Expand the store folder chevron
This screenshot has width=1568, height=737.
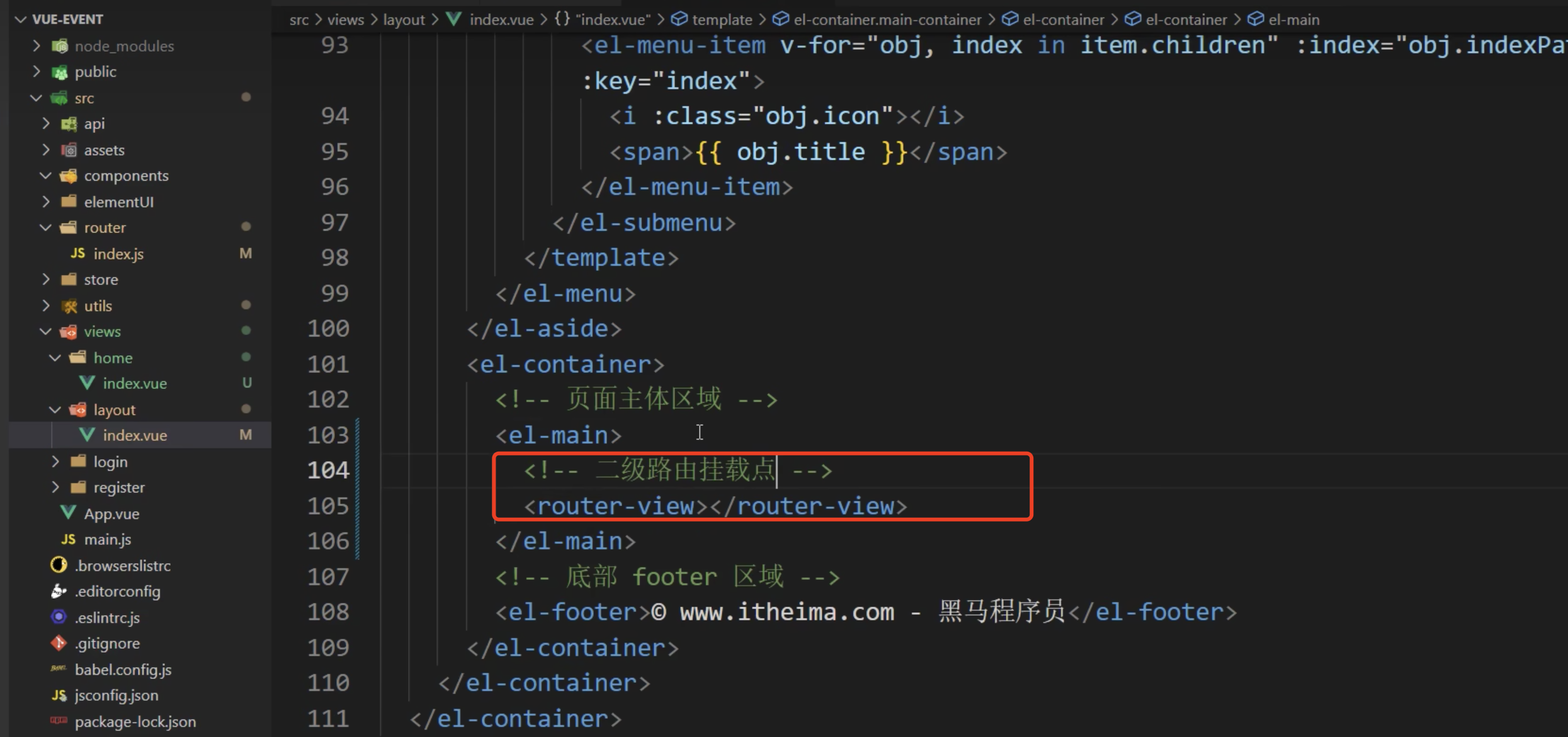tap(46, 279)
